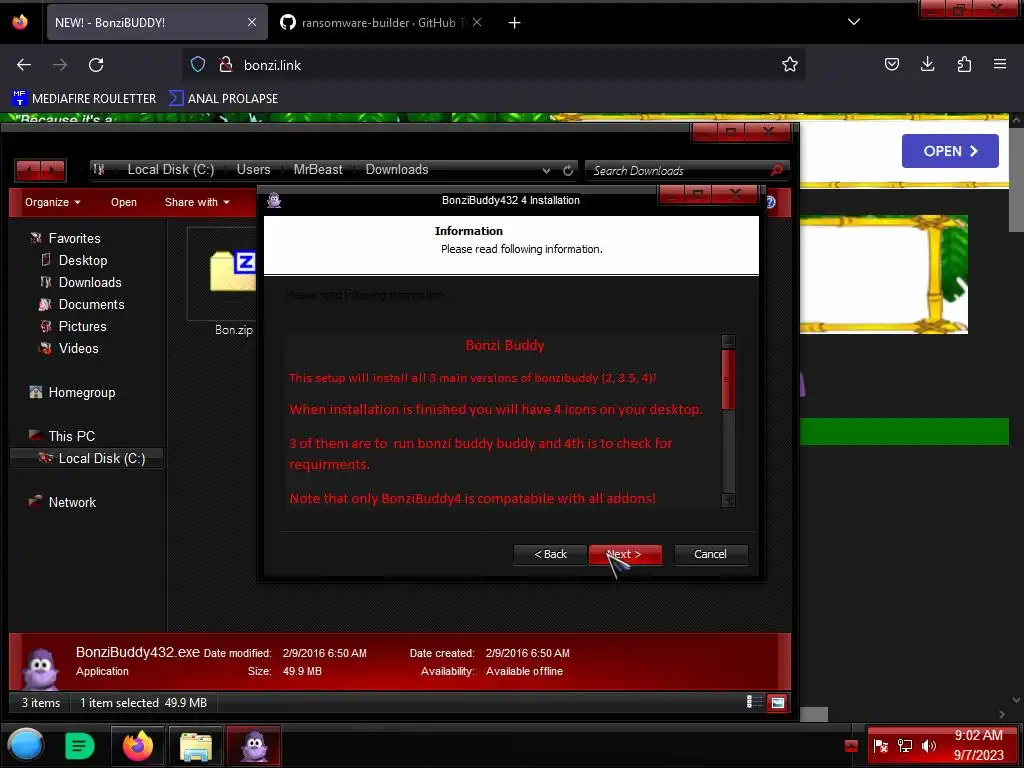
Task: Click the blue OPEN button on webpage
Action: click(x=950, y=151)
